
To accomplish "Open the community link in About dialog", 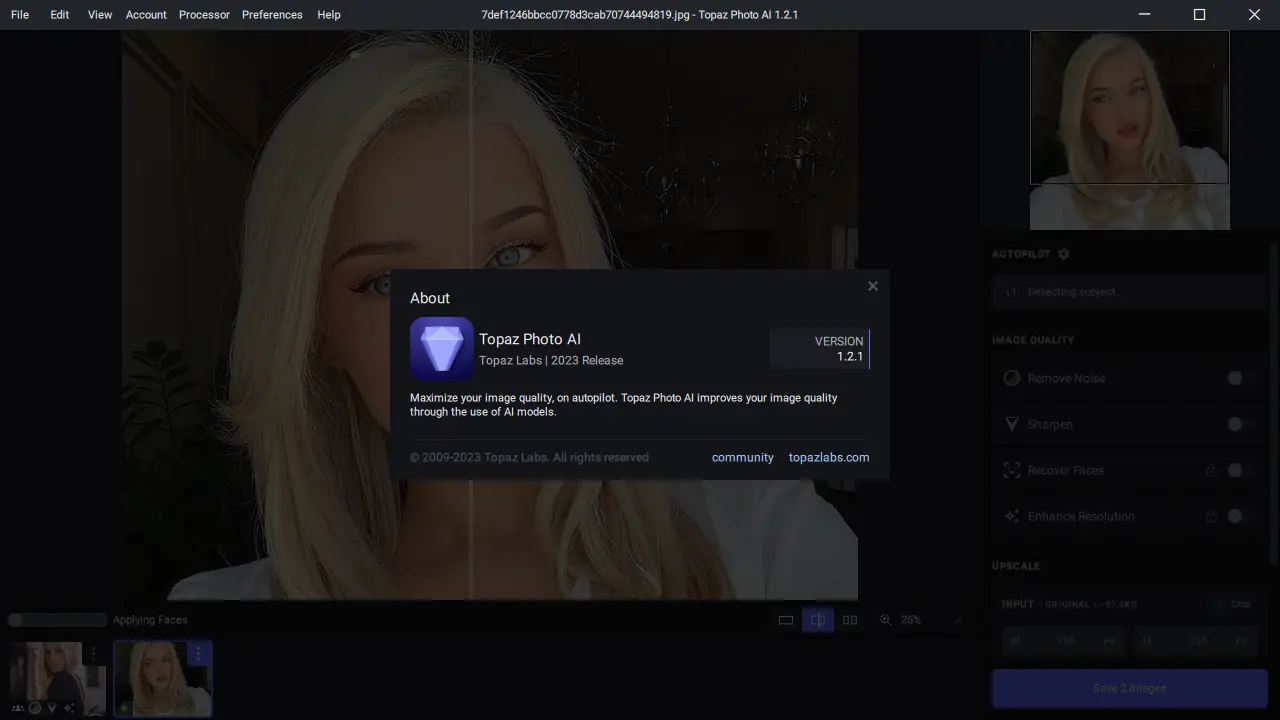I will [x=743, y=457].
